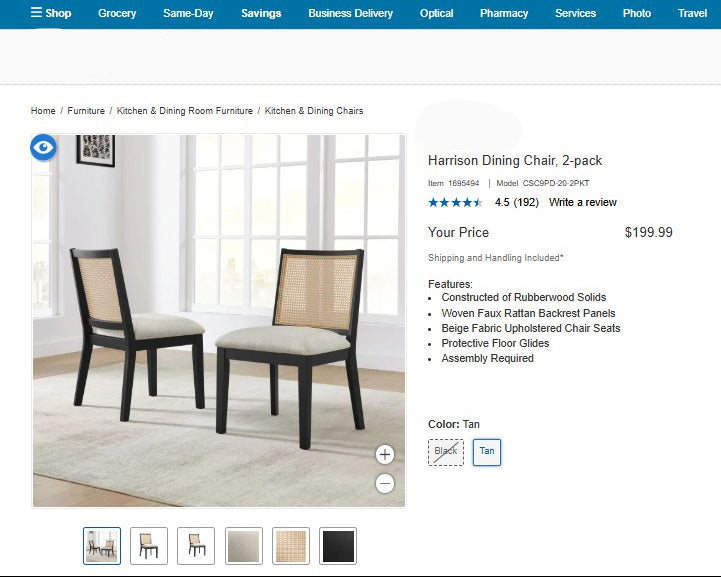721x577 pixels.
Task: Select the second thumbnail with a front-facing chair
Action: 149,546
